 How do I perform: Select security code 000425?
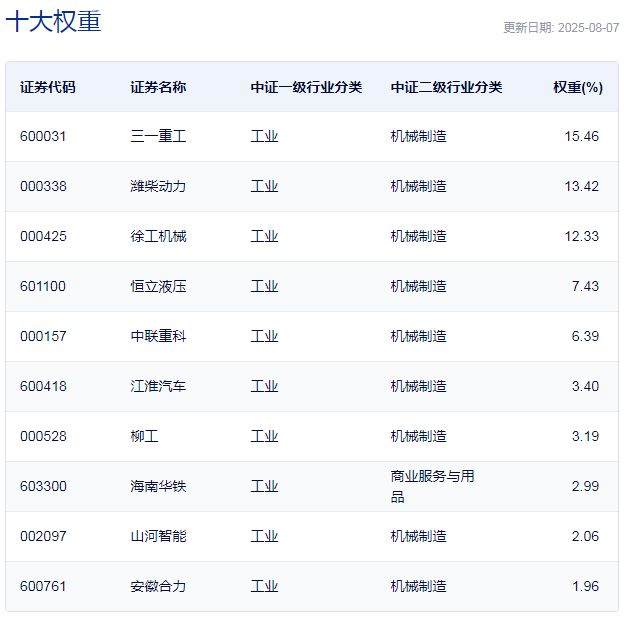(x=43, y=236)
